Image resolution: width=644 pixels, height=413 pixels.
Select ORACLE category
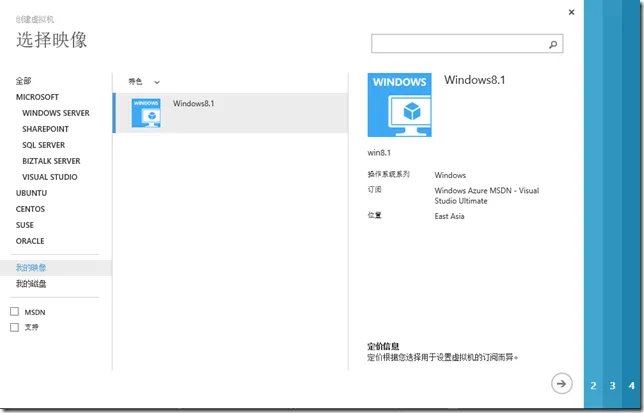click(30, 241)
